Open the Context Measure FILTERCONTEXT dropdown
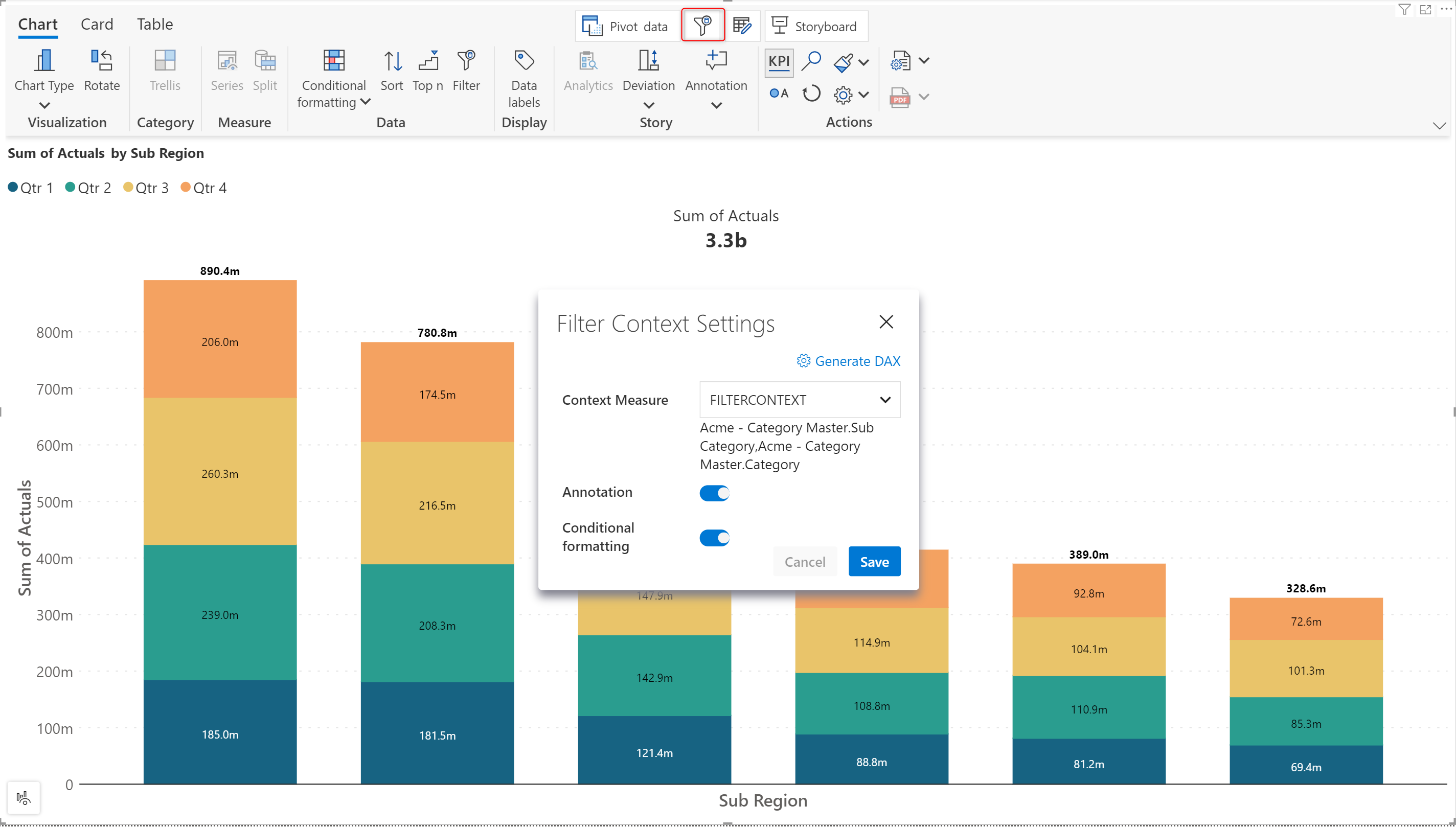Screen dimensions: 1456x828 point(799,400)
